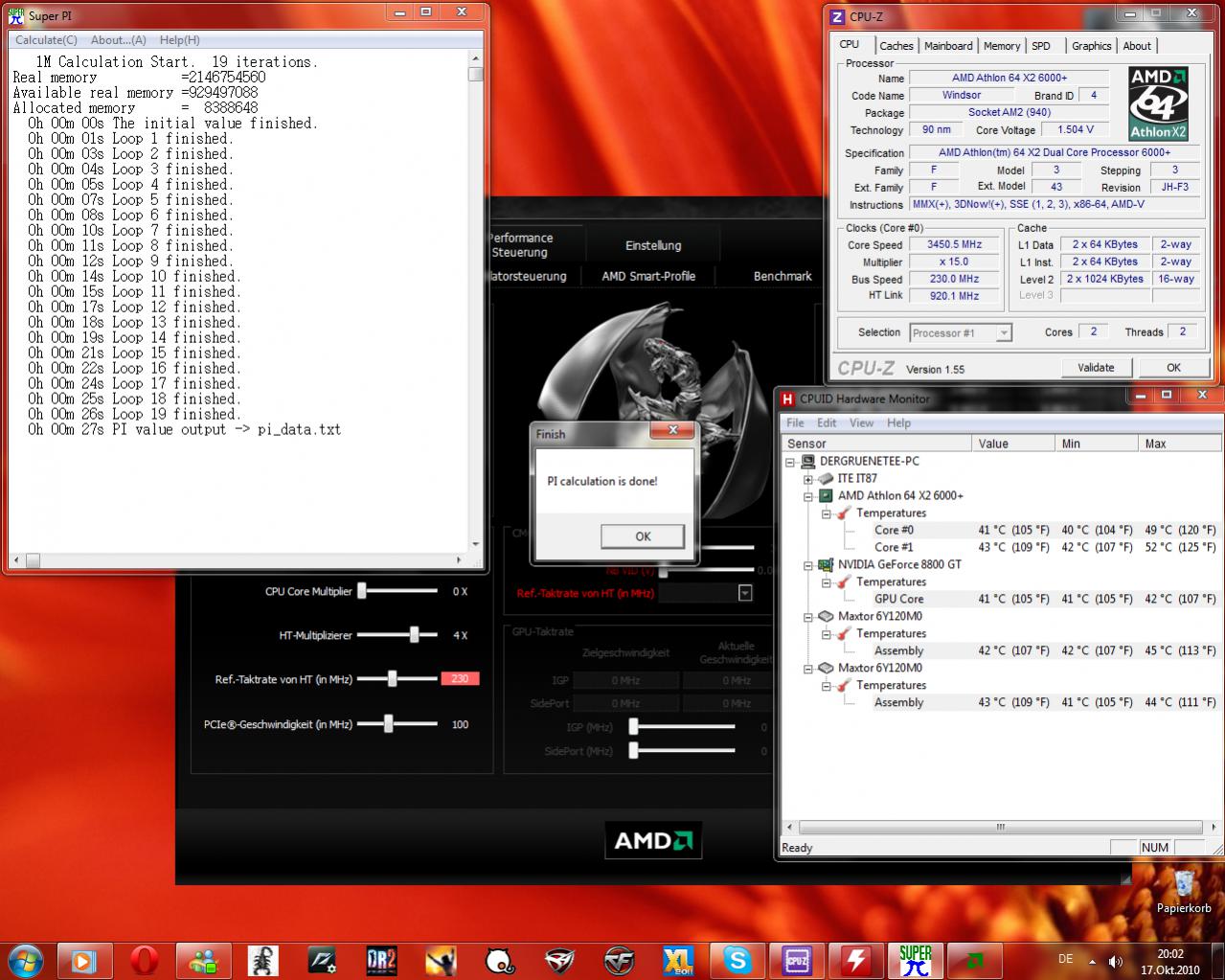Click the PCIe-Geschwindigkeit slider handle
Screen dimensions: 1225x980
(388, 723)
